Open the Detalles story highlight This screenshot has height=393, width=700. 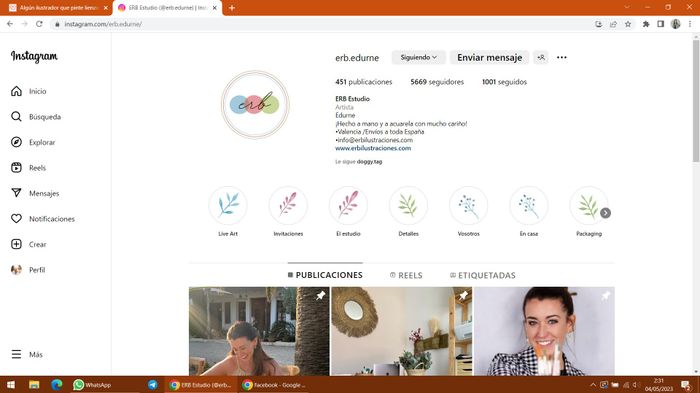coord(408,205)
